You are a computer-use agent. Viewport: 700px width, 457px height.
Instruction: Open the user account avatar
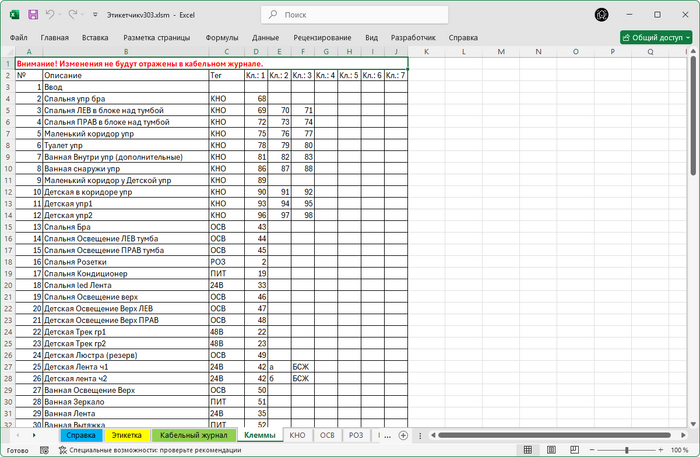(x=601, y=16)
